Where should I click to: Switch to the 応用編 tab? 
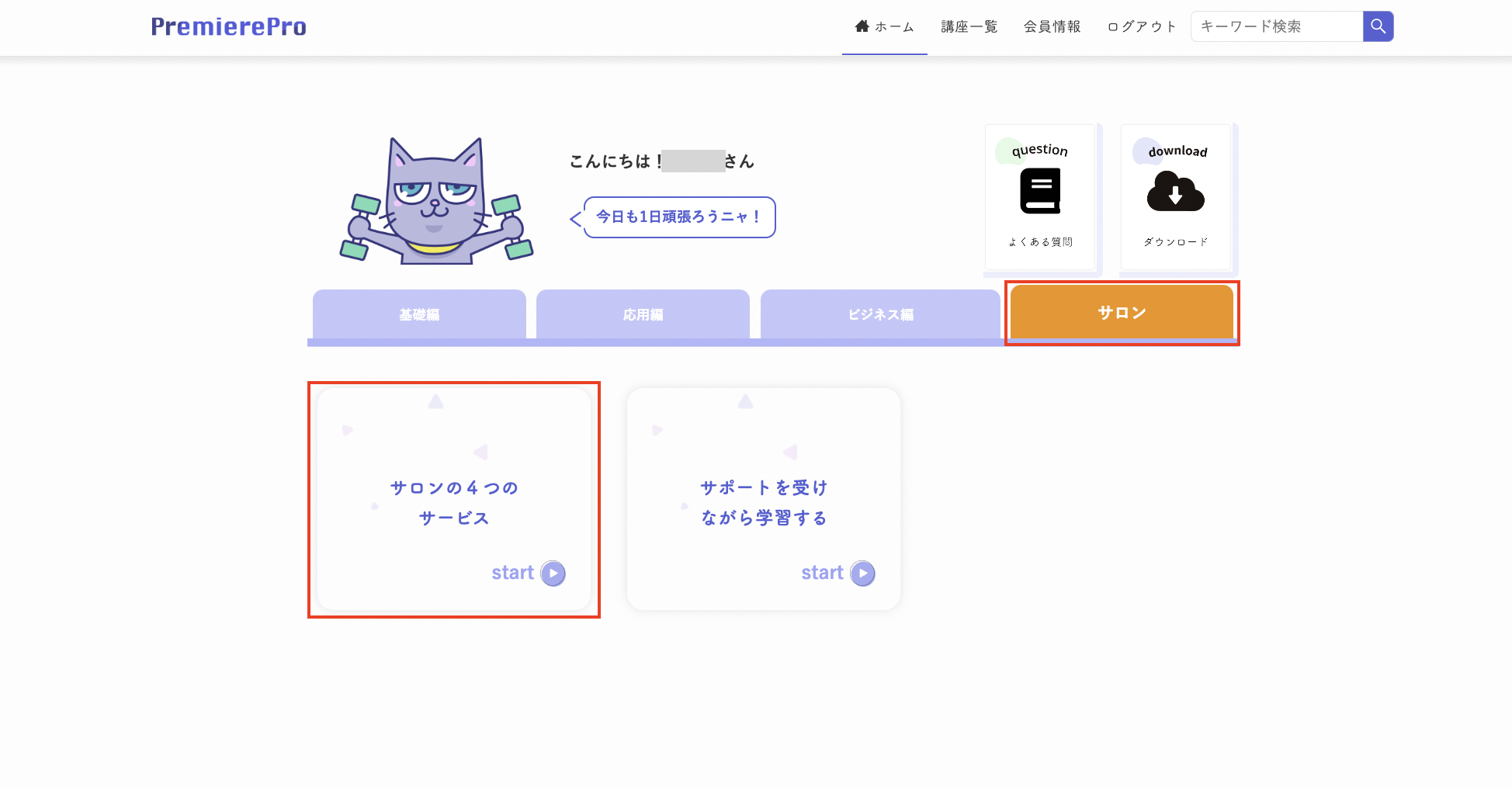point(643,314)
